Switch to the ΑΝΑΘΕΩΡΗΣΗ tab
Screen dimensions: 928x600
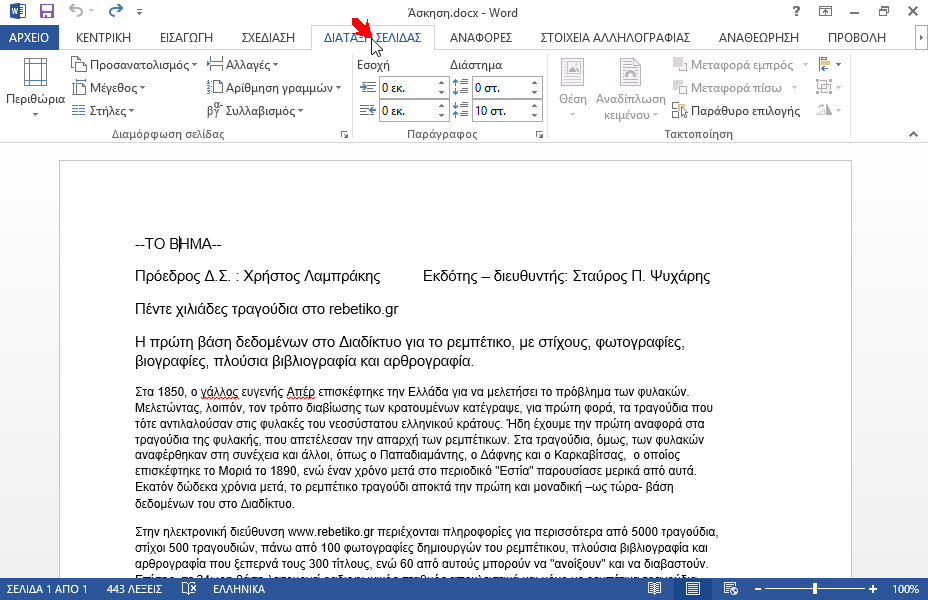pyautogui.click(x=759, y=37)
